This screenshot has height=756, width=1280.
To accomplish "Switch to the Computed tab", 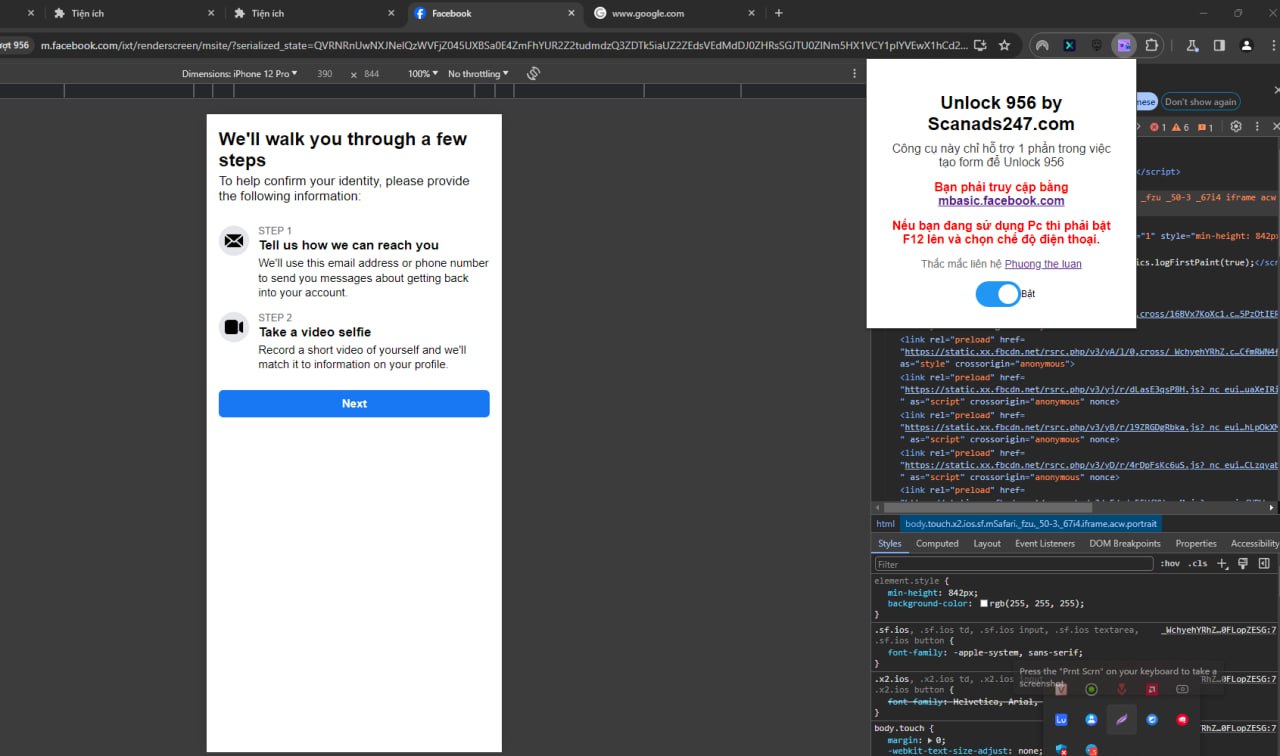I will tap(937, 544).
